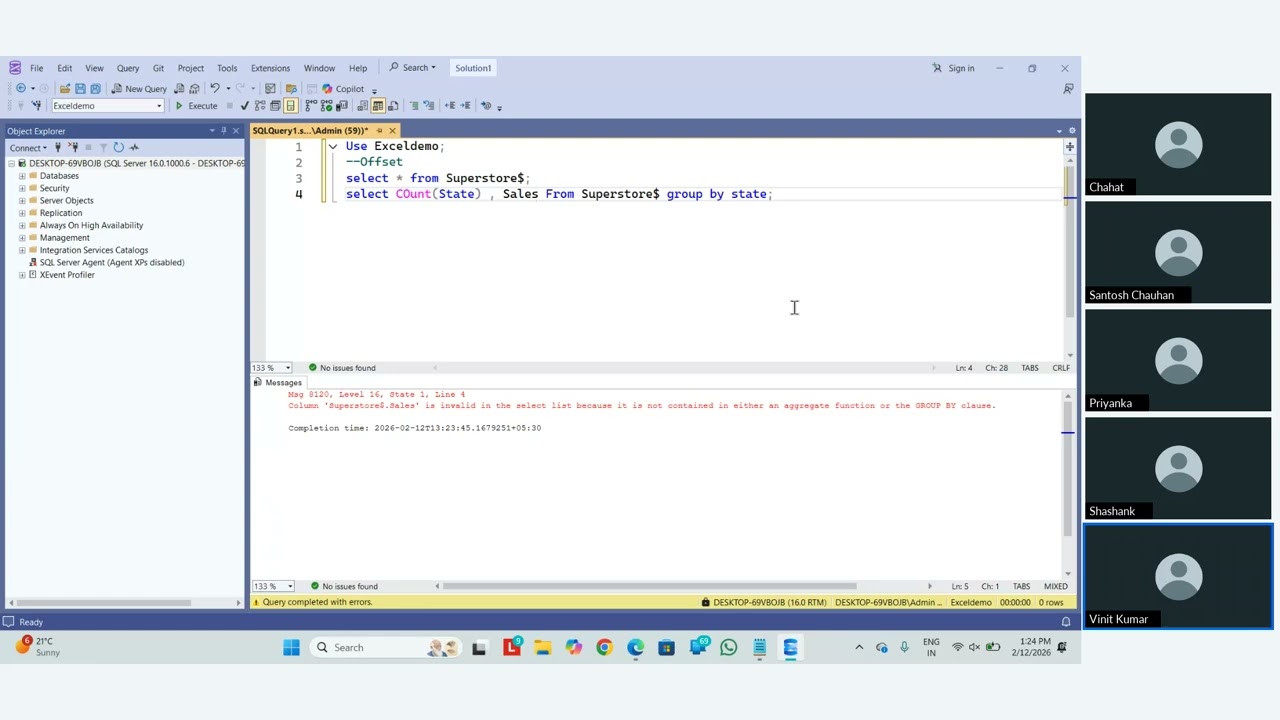Collapse the DESKTOP-69VBOJB server node
The width and height of the screenshot is (1280, 720).
[x=11, y=163]
